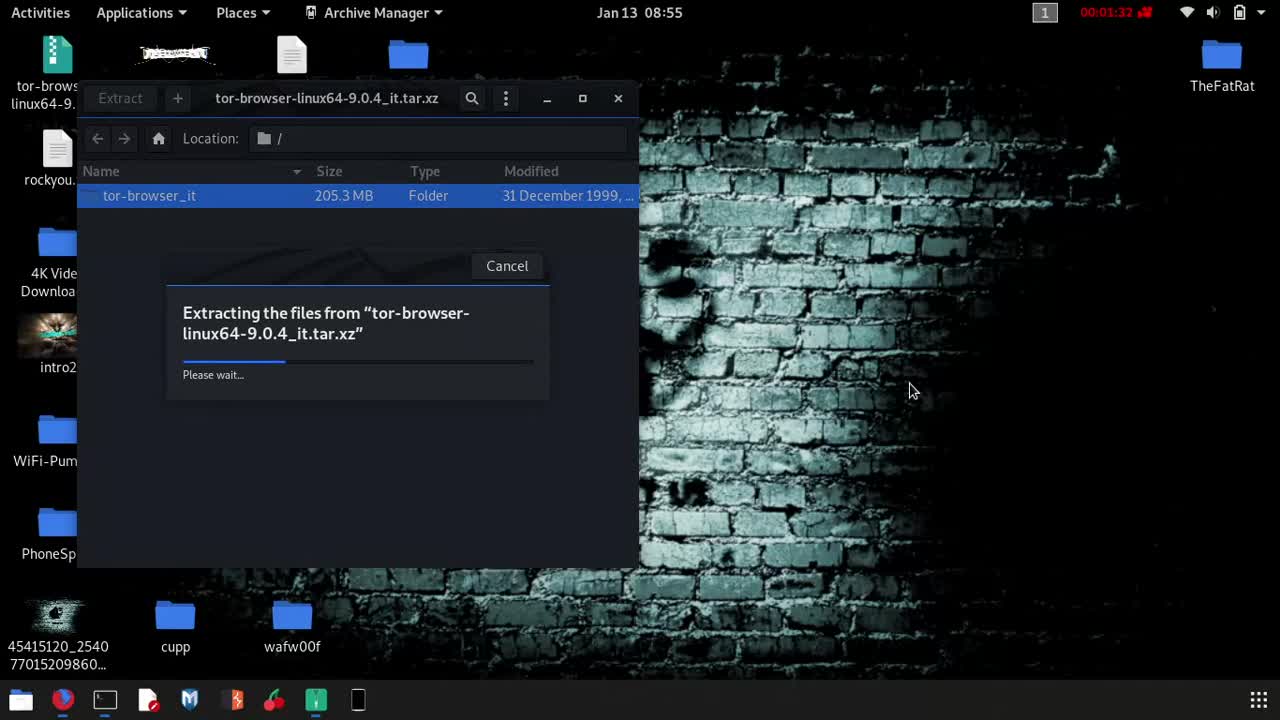Click the workspace 1 indicator
This screenshot has height=720, width=1280.
tap(1045, 13)
